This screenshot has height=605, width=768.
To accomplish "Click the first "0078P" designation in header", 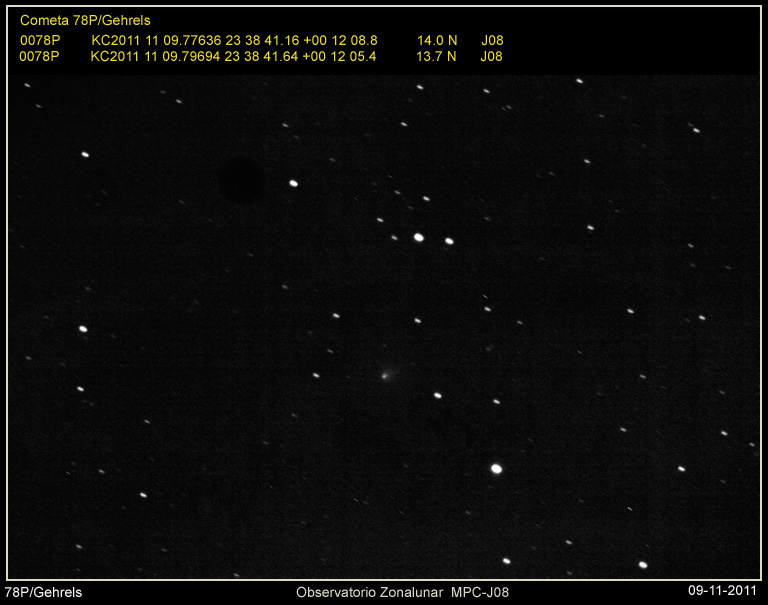I will click(x=40, y=40).
